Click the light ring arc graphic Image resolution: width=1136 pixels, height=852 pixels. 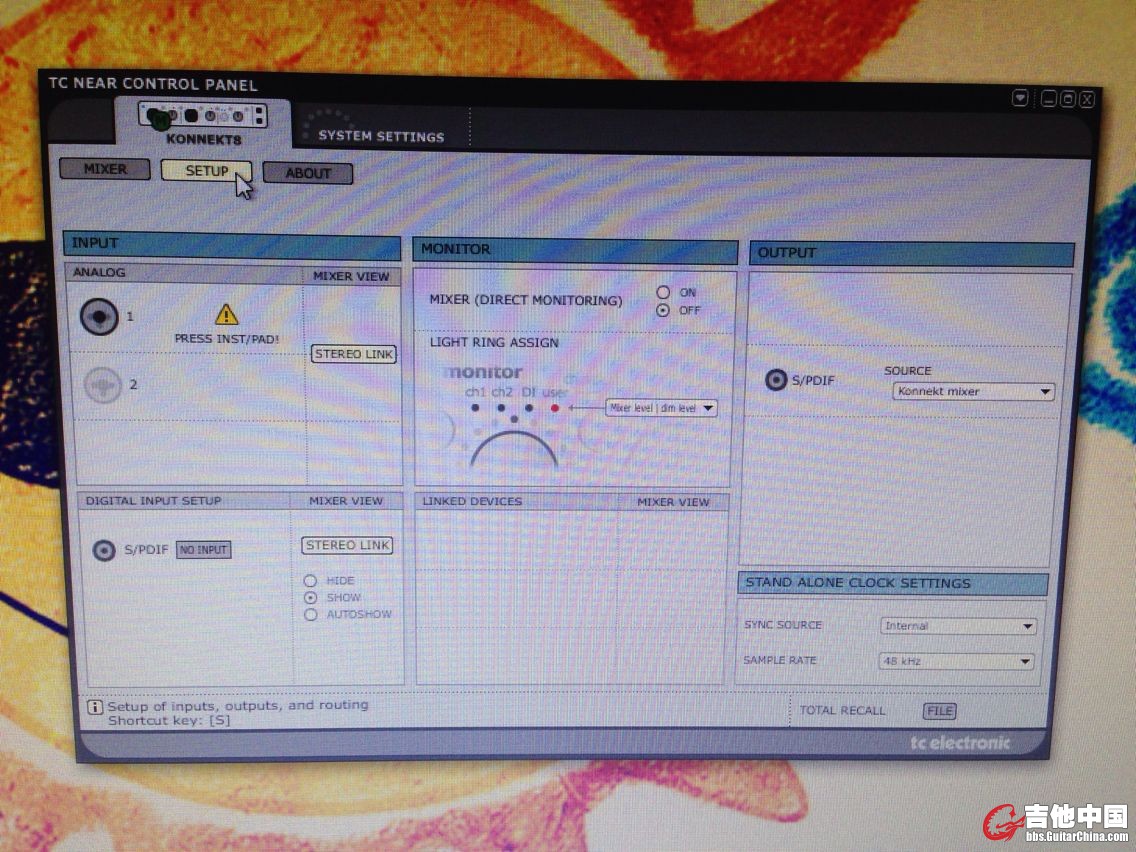click(x=514, y=449)
